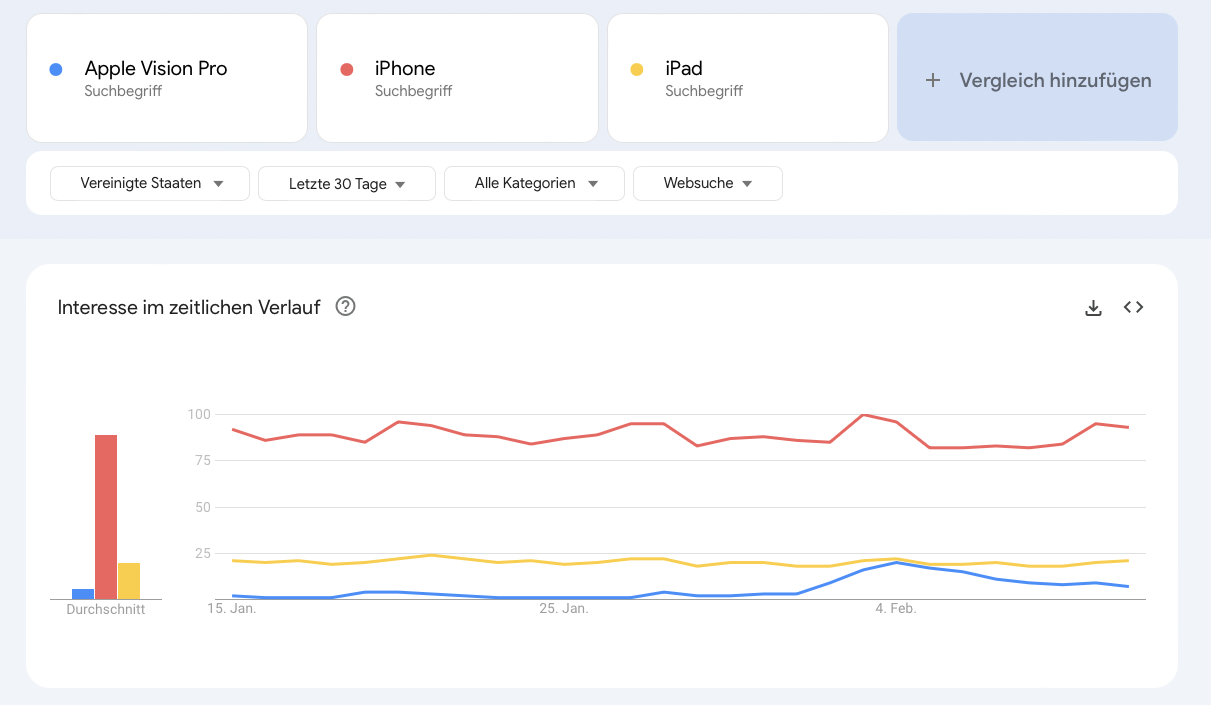
Task: Click the red iPhone average bar
Action: click(x=106, y=517)
